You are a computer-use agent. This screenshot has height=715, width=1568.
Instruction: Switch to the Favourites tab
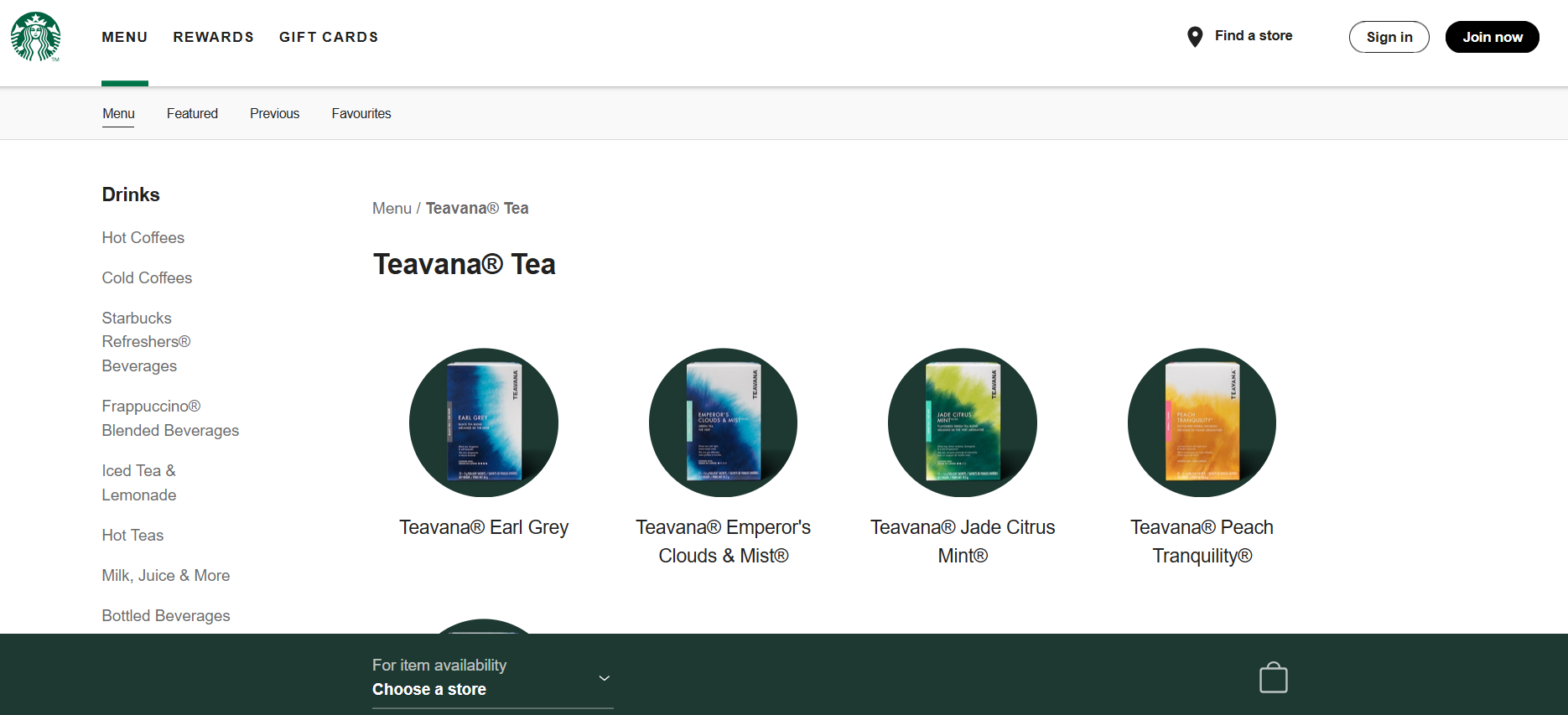click(361, 113)
